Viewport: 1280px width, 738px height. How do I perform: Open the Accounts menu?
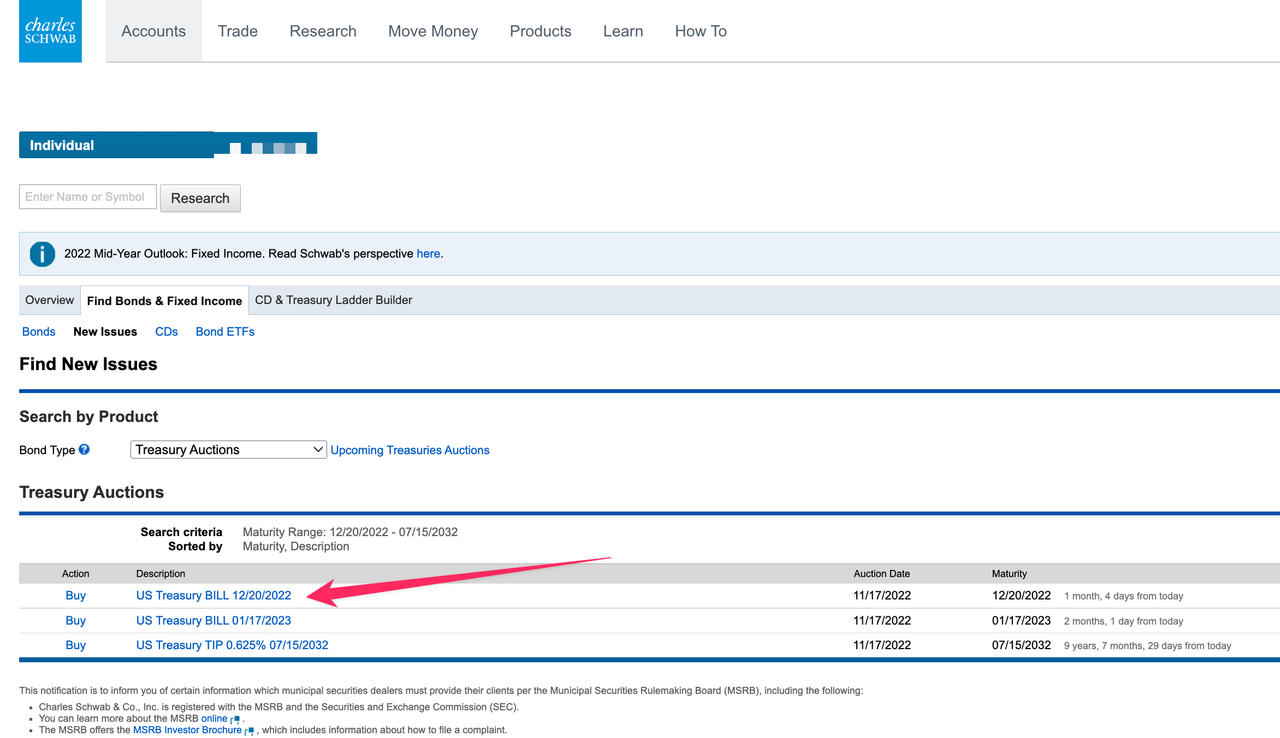(x=153, y=31)
